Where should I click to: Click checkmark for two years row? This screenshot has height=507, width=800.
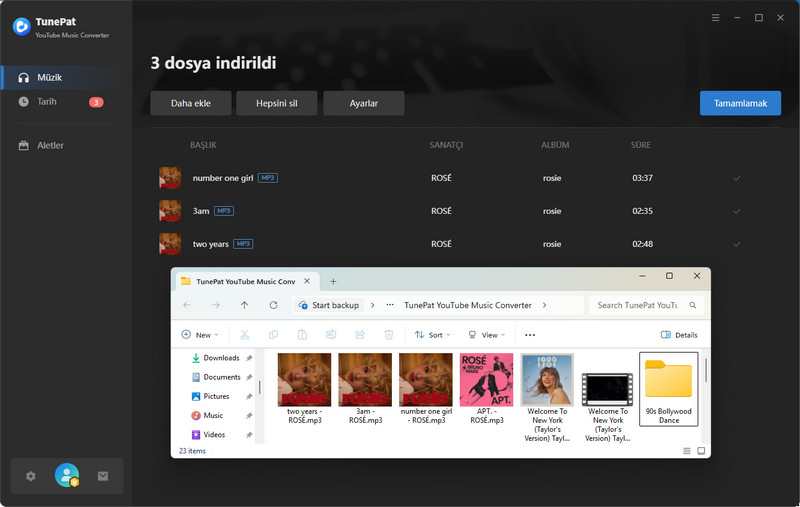click(737, 244)
